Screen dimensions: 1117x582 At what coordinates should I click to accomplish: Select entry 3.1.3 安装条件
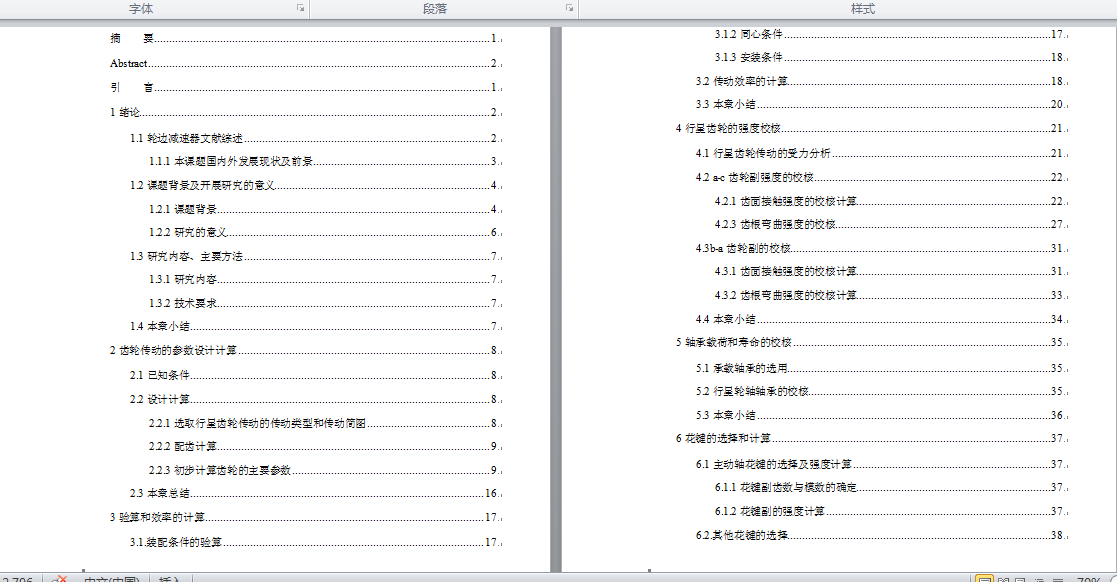click(891, 57)
